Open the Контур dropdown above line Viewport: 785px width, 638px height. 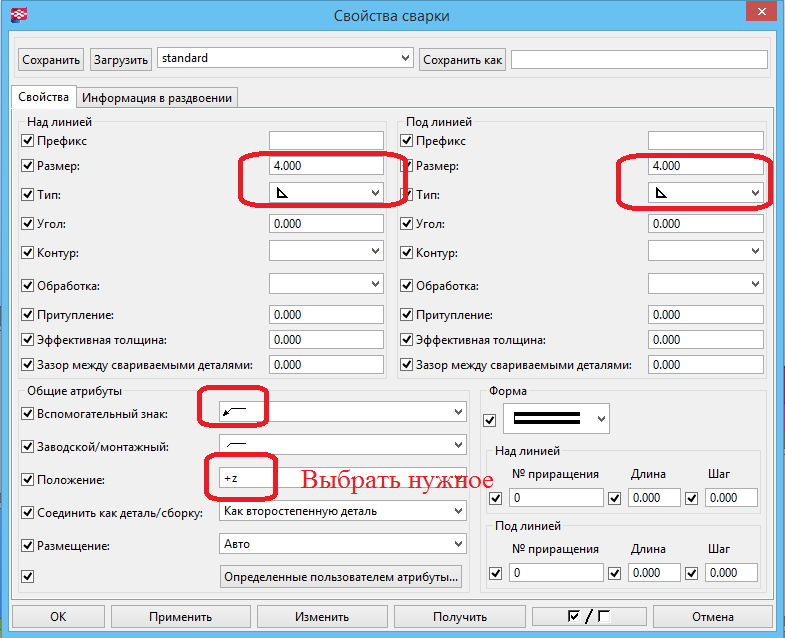[375, 251]
